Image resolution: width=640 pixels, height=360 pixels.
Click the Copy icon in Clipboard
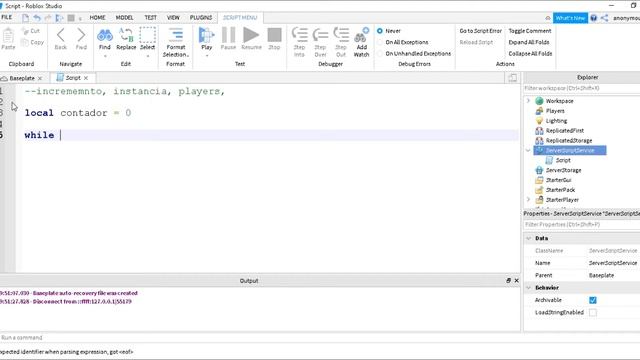(25, 42)
